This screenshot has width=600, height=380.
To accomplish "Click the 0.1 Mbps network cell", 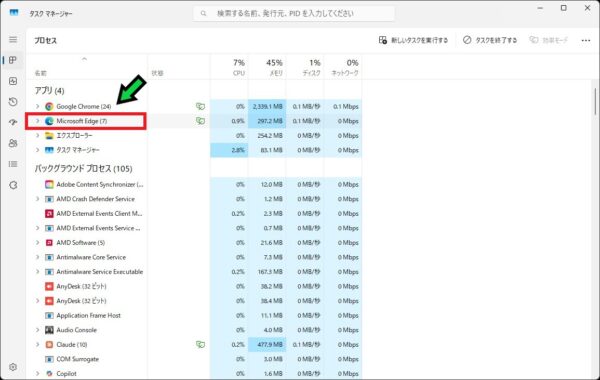I will (x=342, y=106).
